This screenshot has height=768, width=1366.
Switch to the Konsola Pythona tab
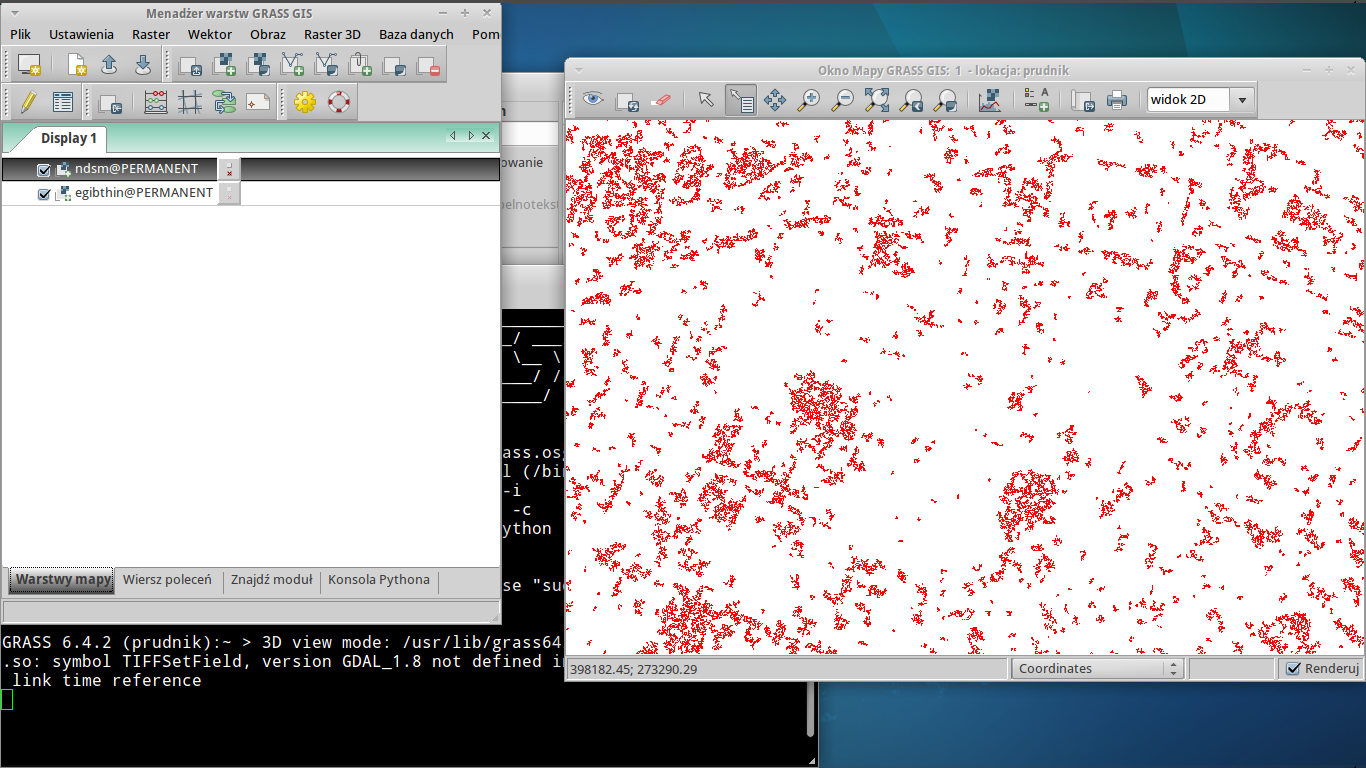pos(379,580)
